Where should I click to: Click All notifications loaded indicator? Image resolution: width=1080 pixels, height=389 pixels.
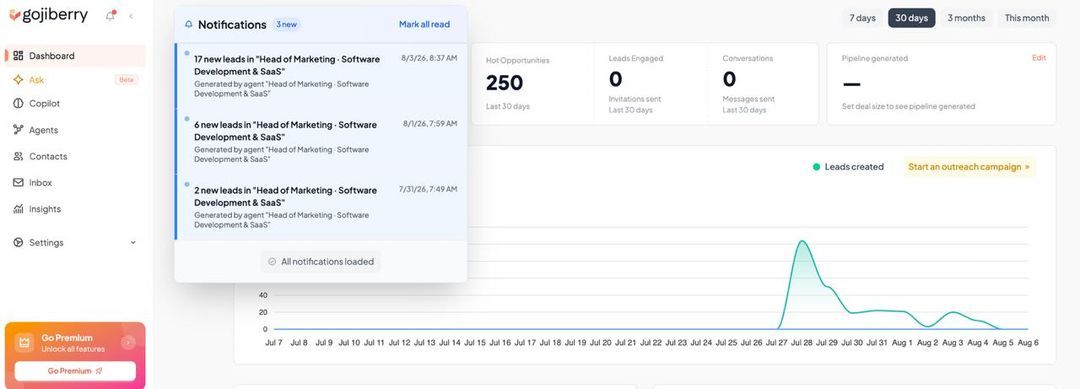pyautogui.click(x=321, y=262)
